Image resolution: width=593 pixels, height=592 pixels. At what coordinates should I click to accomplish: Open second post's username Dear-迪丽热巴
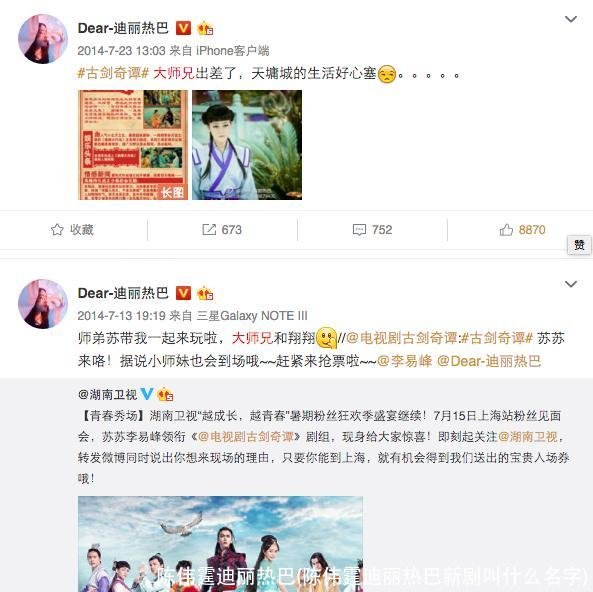pos(123,293)
